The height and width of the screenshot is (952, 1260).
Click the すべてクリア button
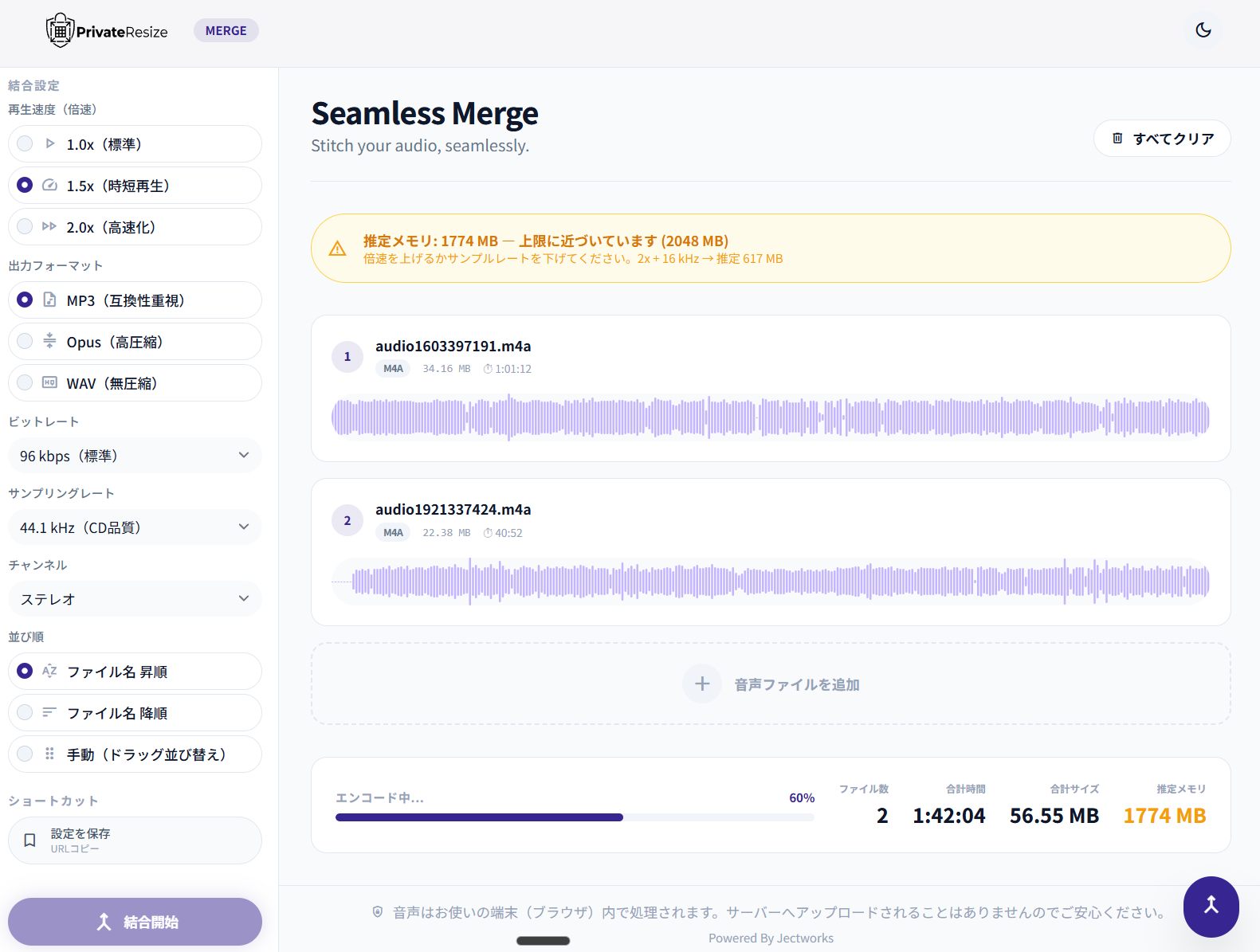tap(1162, 139)
